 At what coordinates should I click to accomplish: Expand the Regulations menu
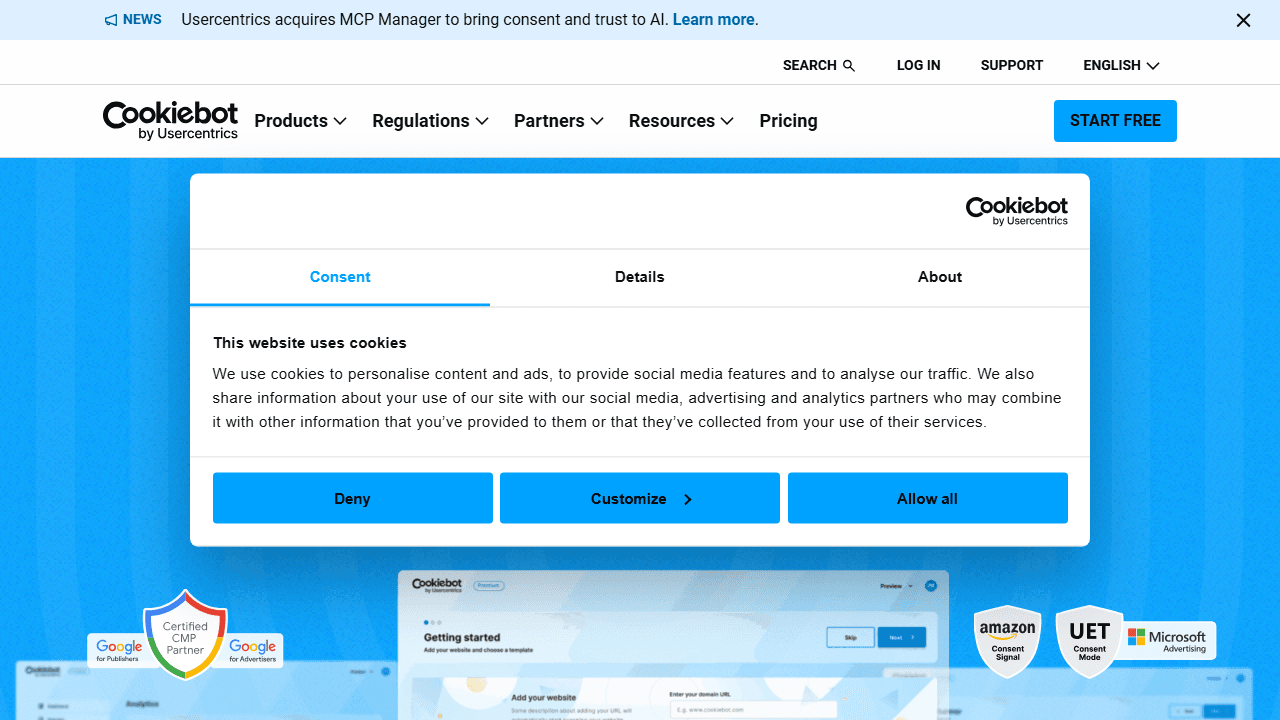[x=430, y=121]
